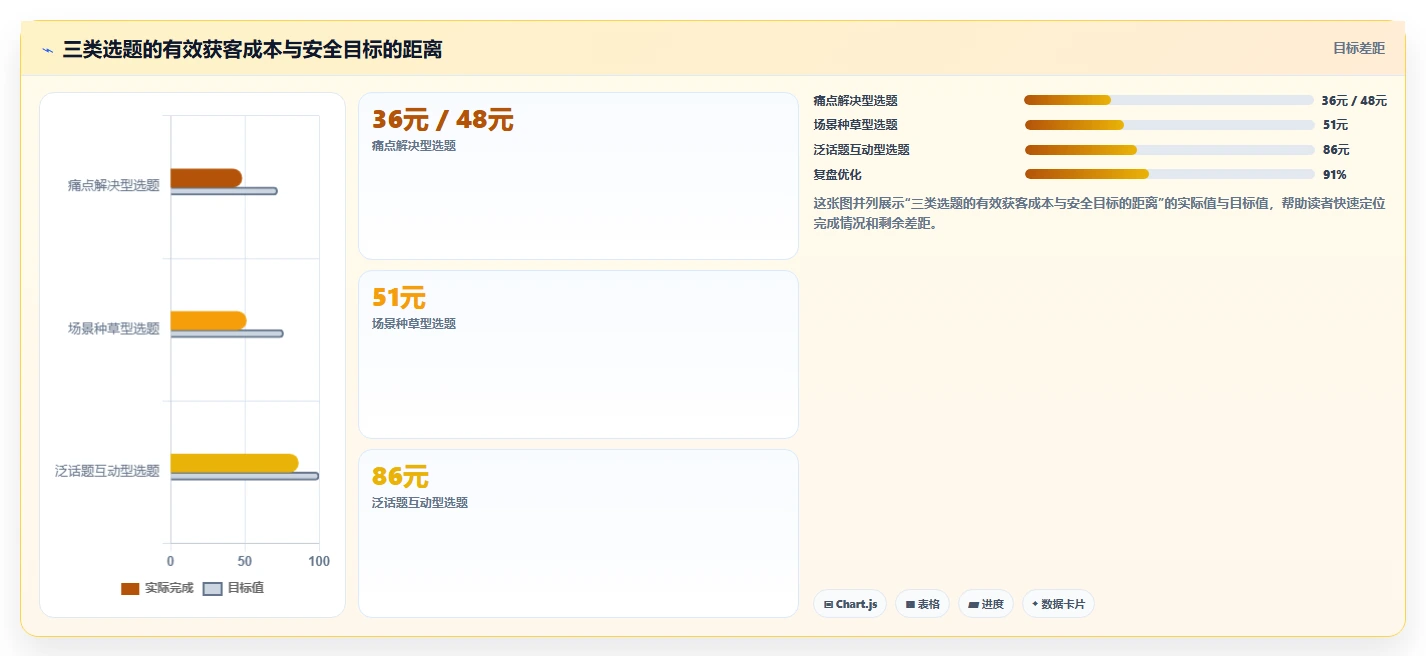
Task: Click the x-axis tick 100
Action: click(319, 561)
